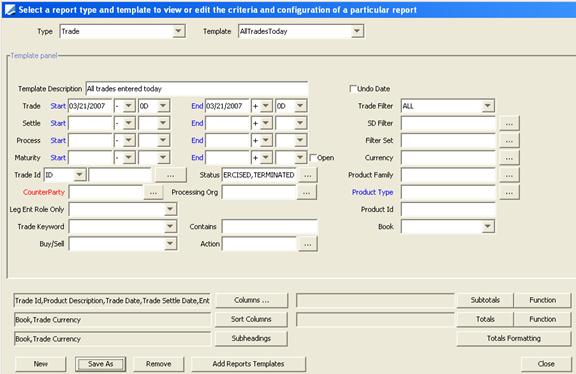The width and height of the screenshot is (576, 374).
Task: Click the Save As button
Action: coord(101,364)
